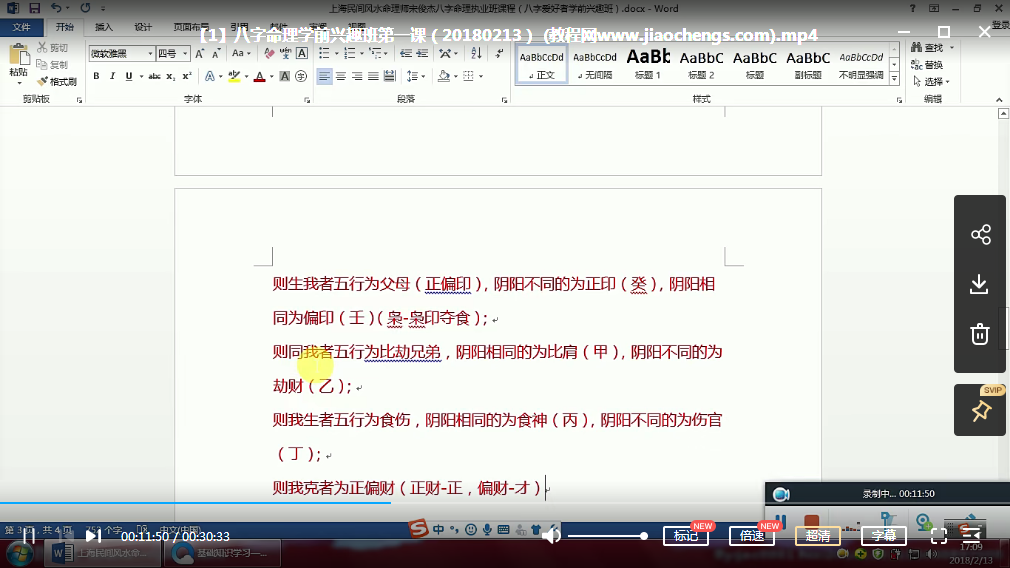Image resolution: width=1010 pixels, height=568 pixels.
Task: Click the Paste (粘贴) icon
Action: 19,56
